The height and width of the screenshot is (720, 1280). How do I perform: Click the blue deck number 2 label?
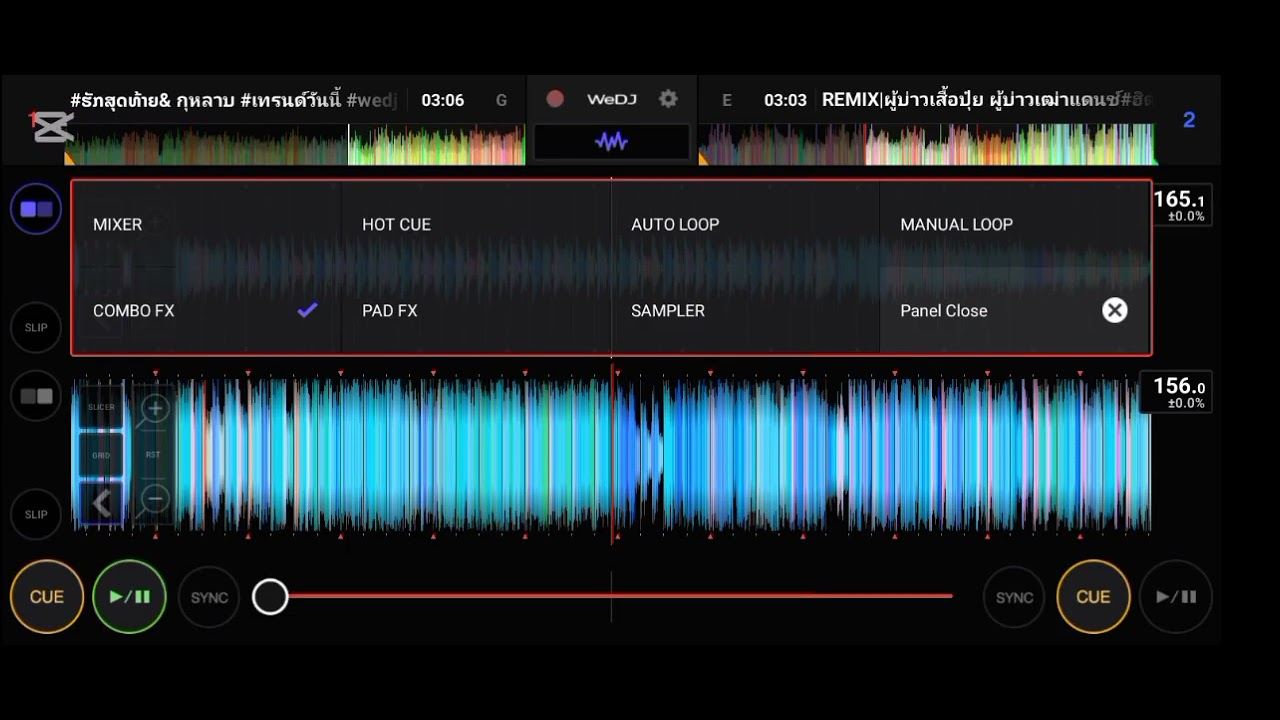pos(1189,120)
